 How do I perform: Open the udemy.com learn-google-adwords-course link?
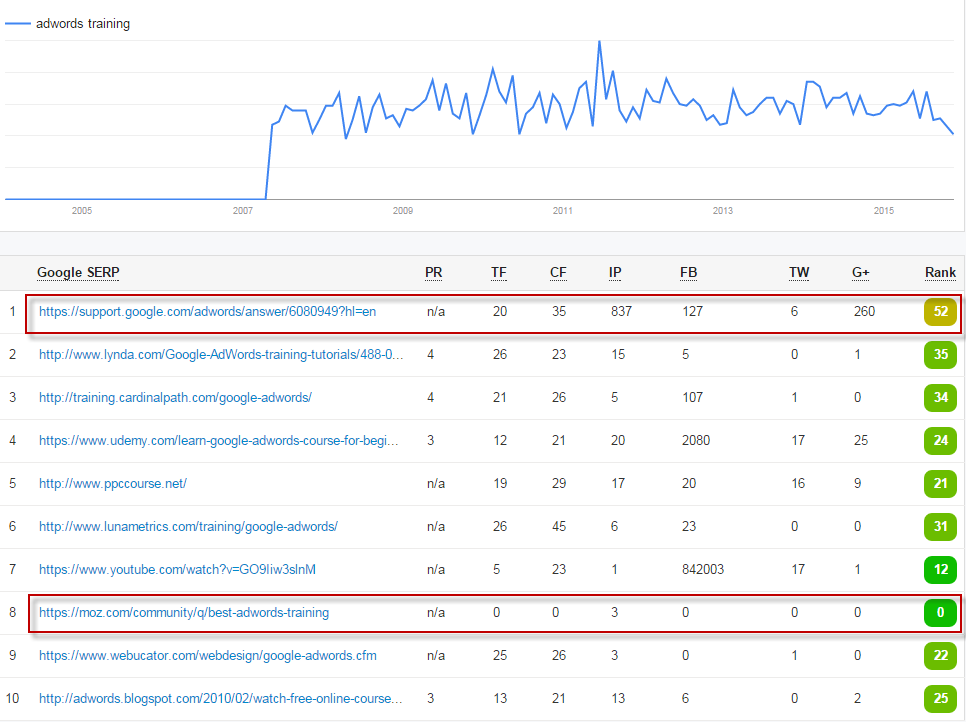pyautogui.click(x=219, y=440)
